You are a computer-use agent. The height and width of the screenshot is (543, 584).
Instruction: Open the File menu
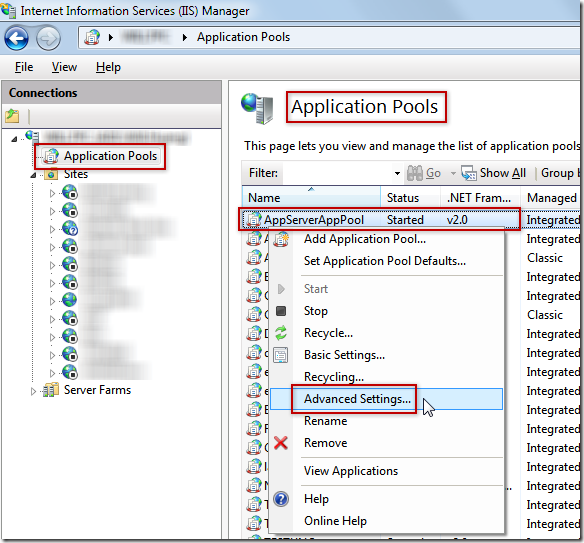point(24,67)
